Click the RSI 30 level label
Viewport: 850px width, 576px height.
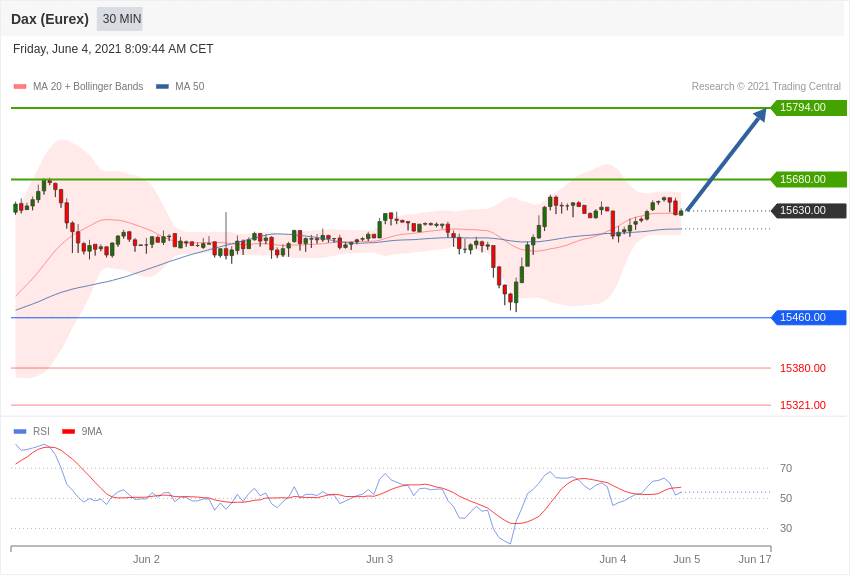coord(785,528)
